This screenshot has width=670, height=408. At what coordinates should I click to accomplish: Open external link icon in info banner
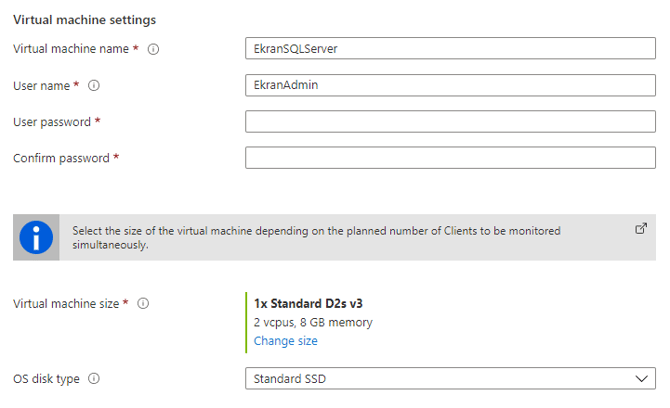pyautogui.click(x=641, y=228)
